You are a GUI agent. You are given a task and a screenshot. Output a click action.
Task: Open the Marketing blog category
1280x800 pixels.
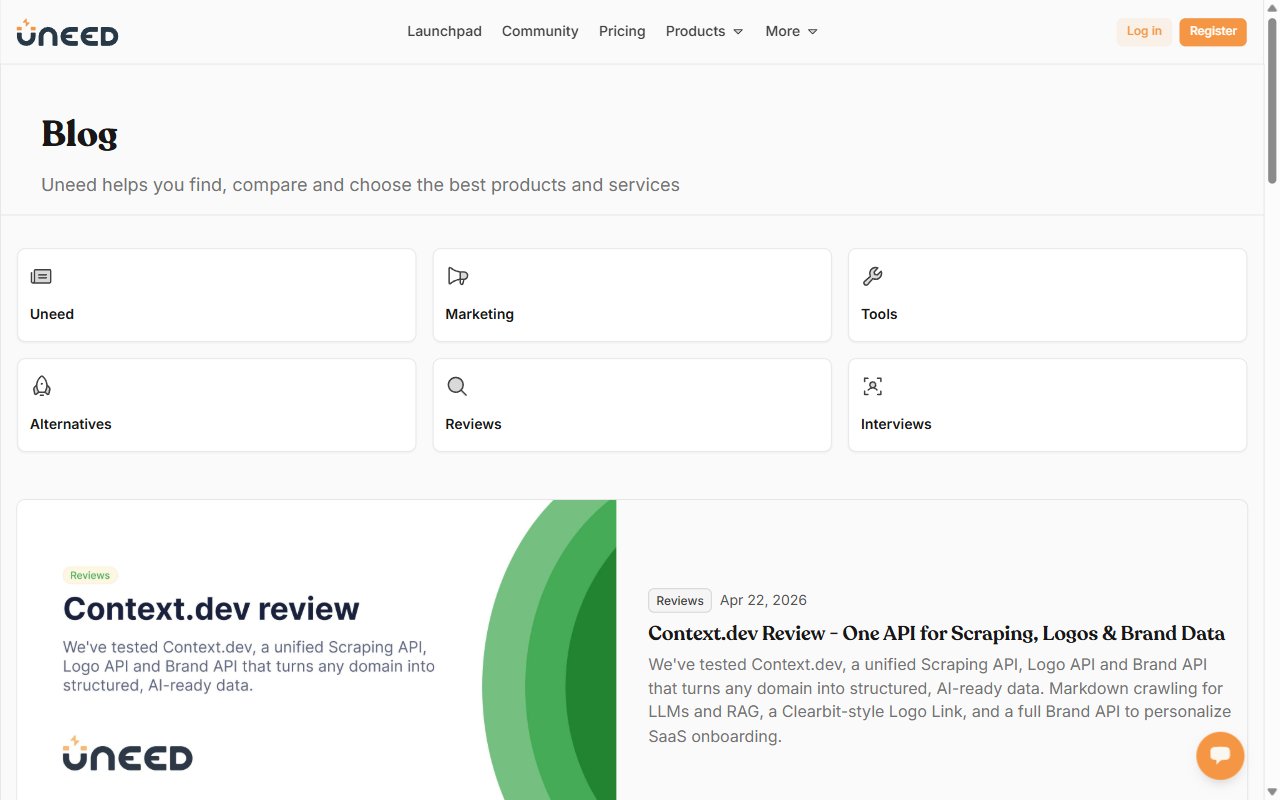[632, 295]
